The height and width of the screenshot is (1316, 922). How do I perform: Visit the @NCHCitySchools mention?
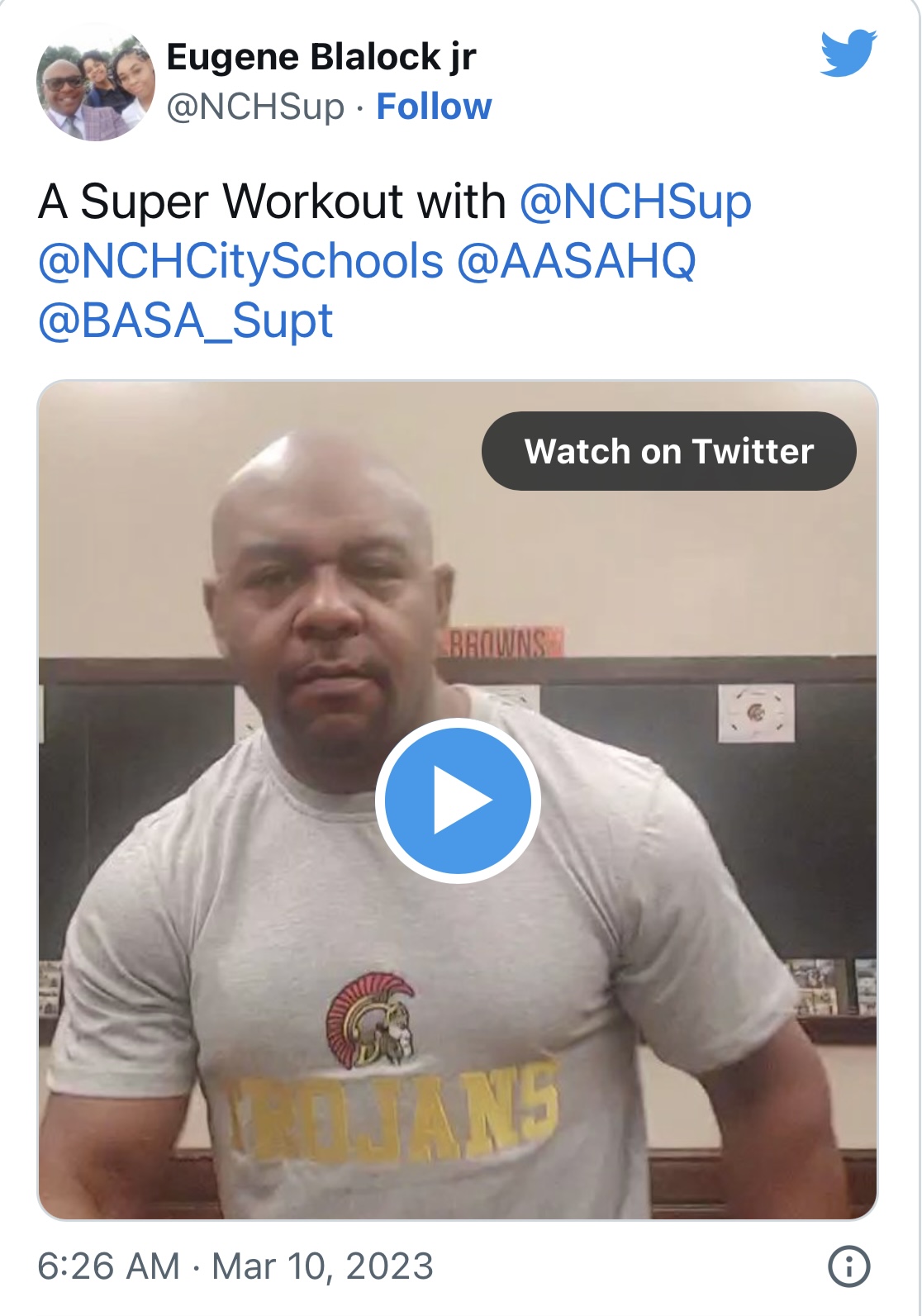[241, 261]
